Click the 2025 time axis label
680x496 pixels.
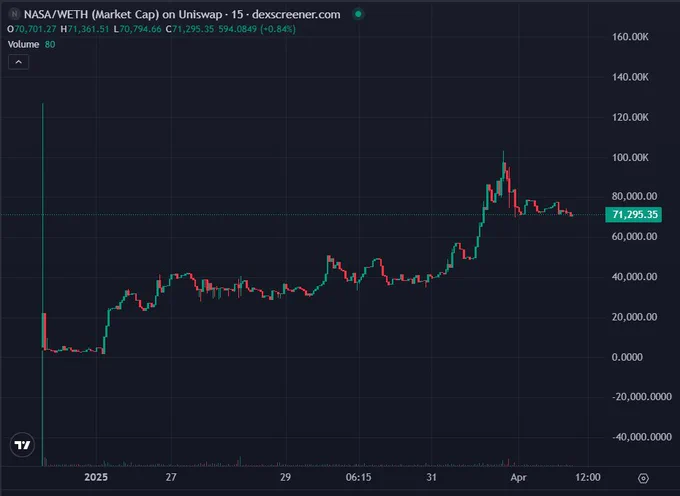pos(96,477)
